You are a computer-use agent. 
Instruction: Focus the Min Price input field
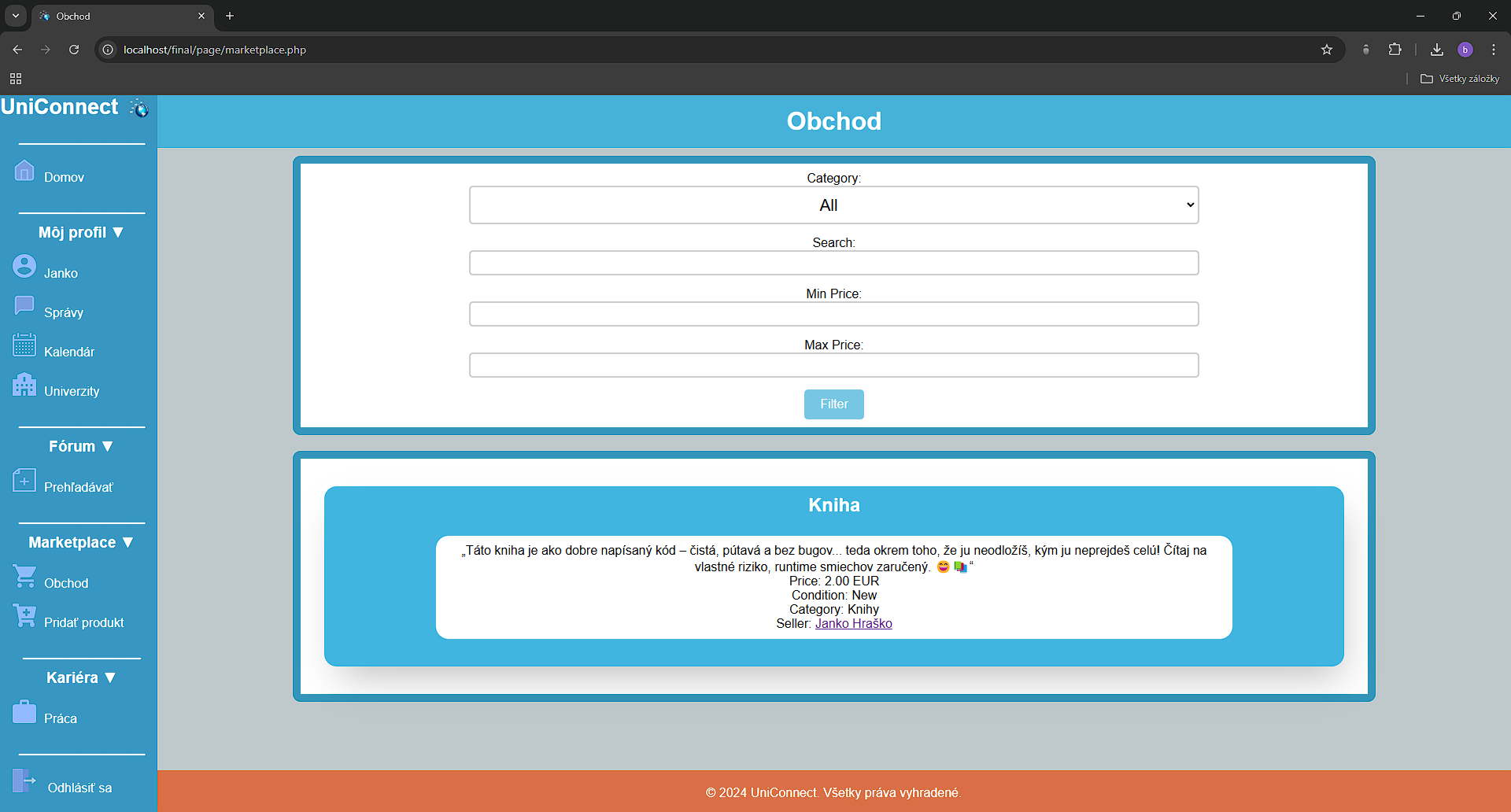point(834,314)
